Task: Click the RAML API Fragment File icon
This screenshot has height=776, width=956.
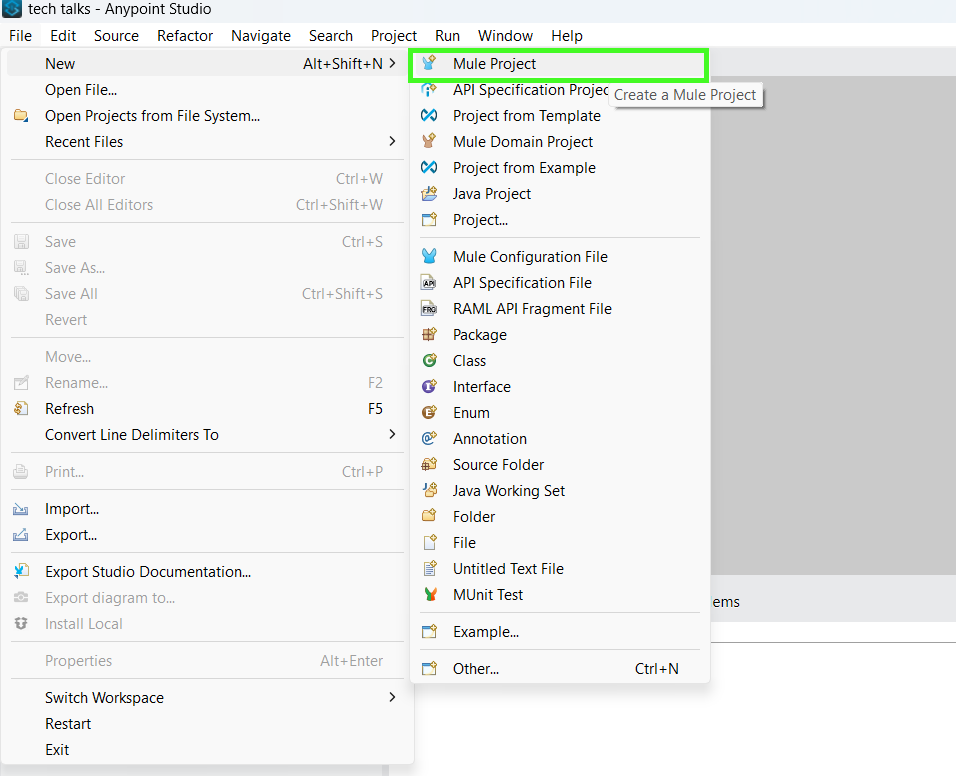Action: coord(429,308)
